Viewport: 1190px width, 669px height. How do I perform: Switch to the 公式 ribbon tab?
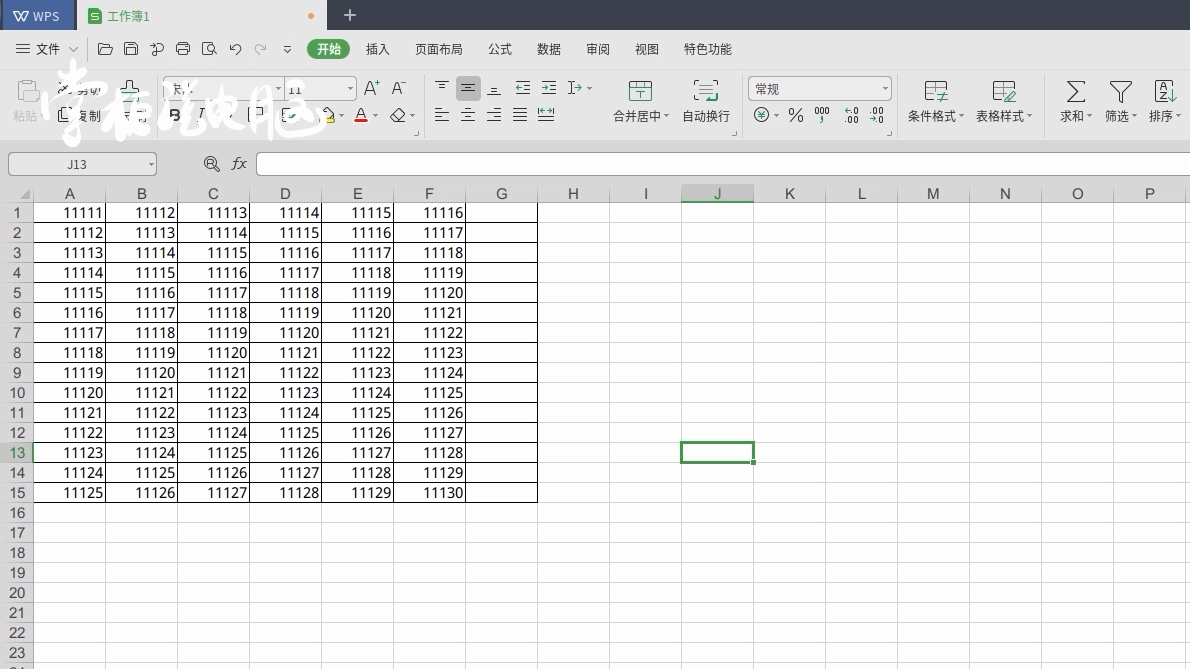(x=500, y=49)
